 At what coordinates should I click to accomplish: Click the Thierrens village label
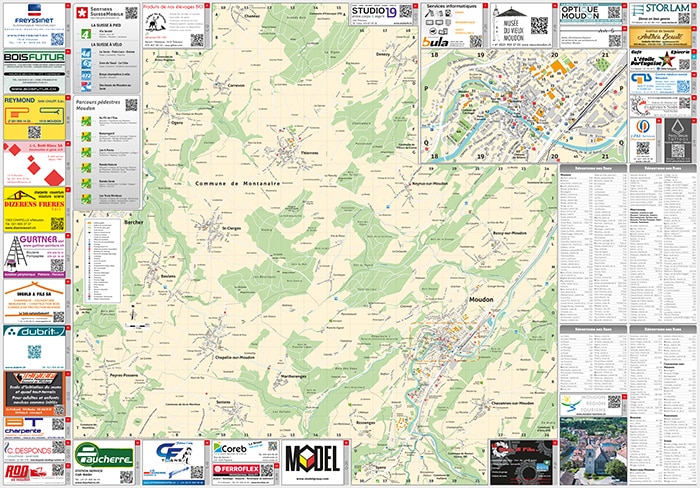click(309, 153)
